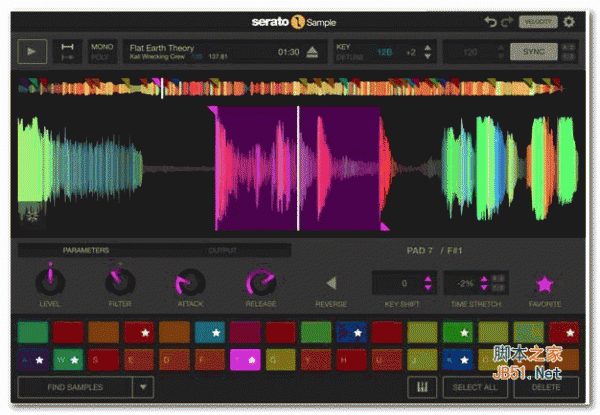Increase Time Stretch with up arrow
Viewport: 600px width, 415px height.
pyautogui.click(x=484, y=279)
